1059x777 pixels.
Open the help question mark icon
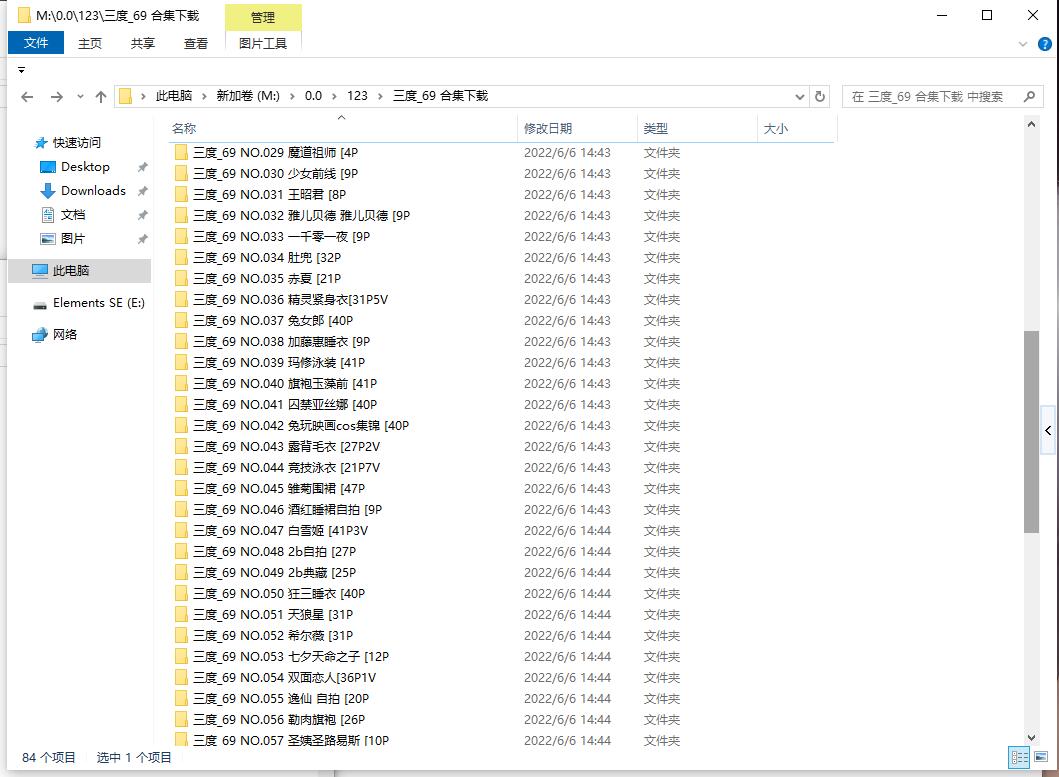1044,44
